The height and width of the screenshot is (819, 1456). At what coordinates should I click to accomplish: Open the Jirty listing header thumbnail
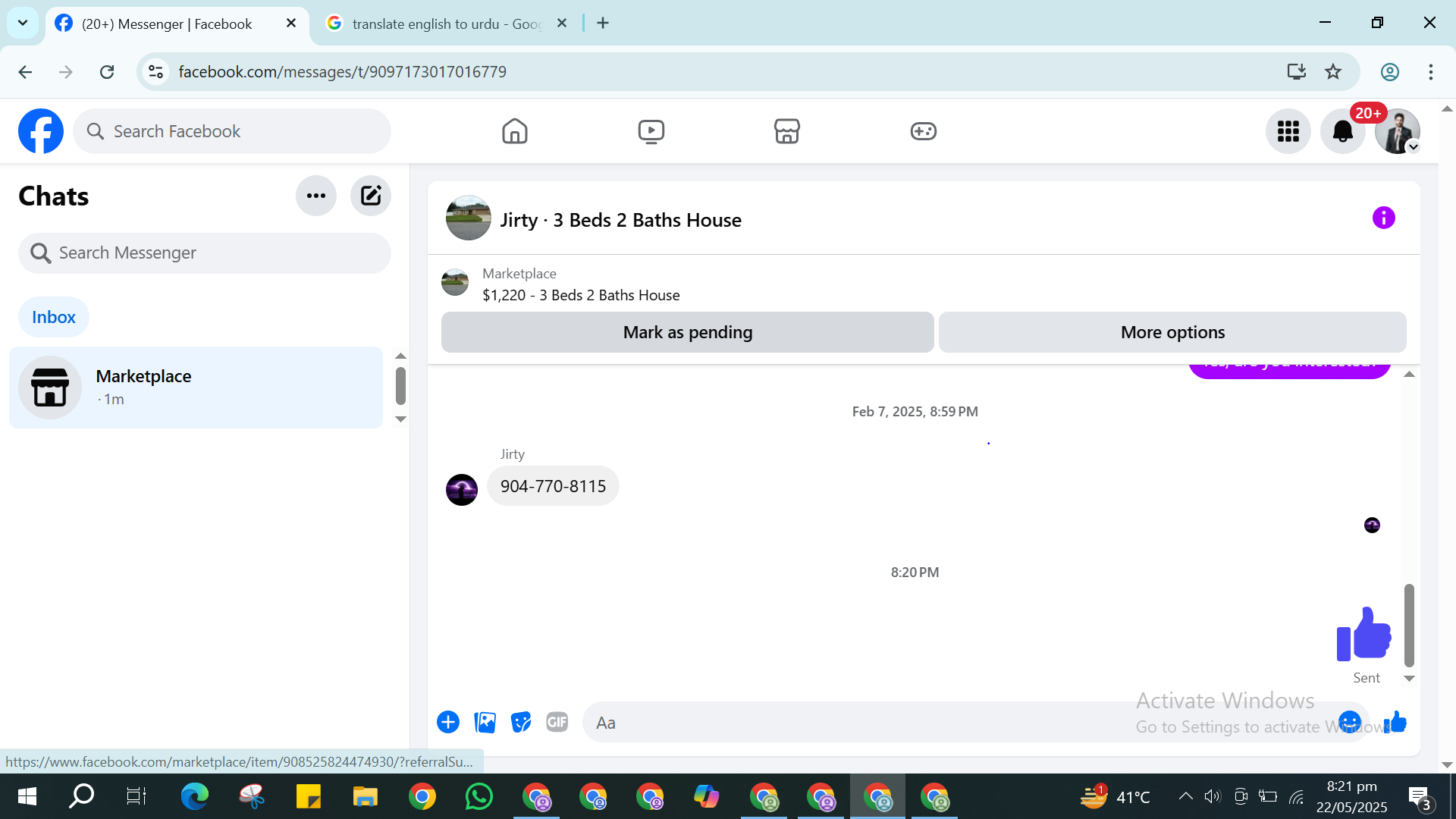[x=469, y=218]
